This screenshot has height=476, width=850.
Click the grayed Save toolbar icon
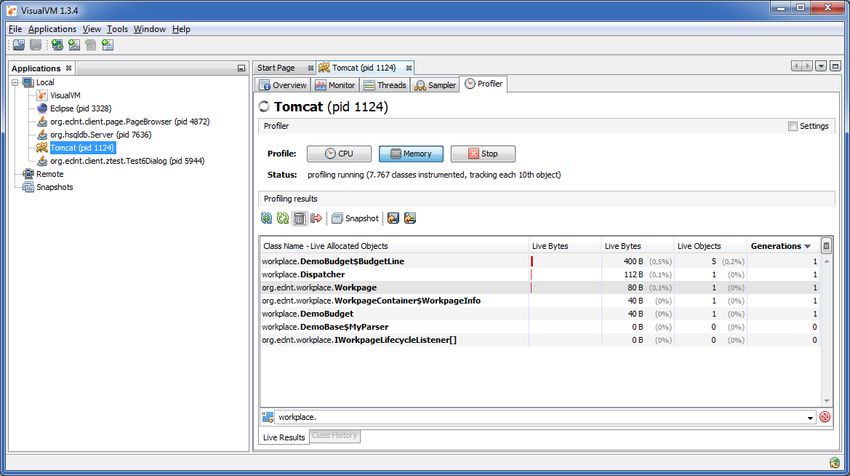pos(36,45)
